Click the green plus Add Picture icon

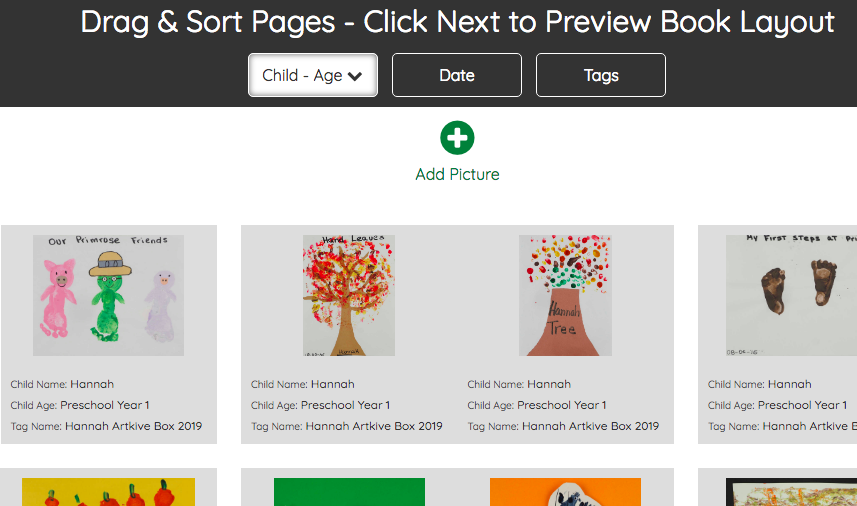click(x=457, y=138)
